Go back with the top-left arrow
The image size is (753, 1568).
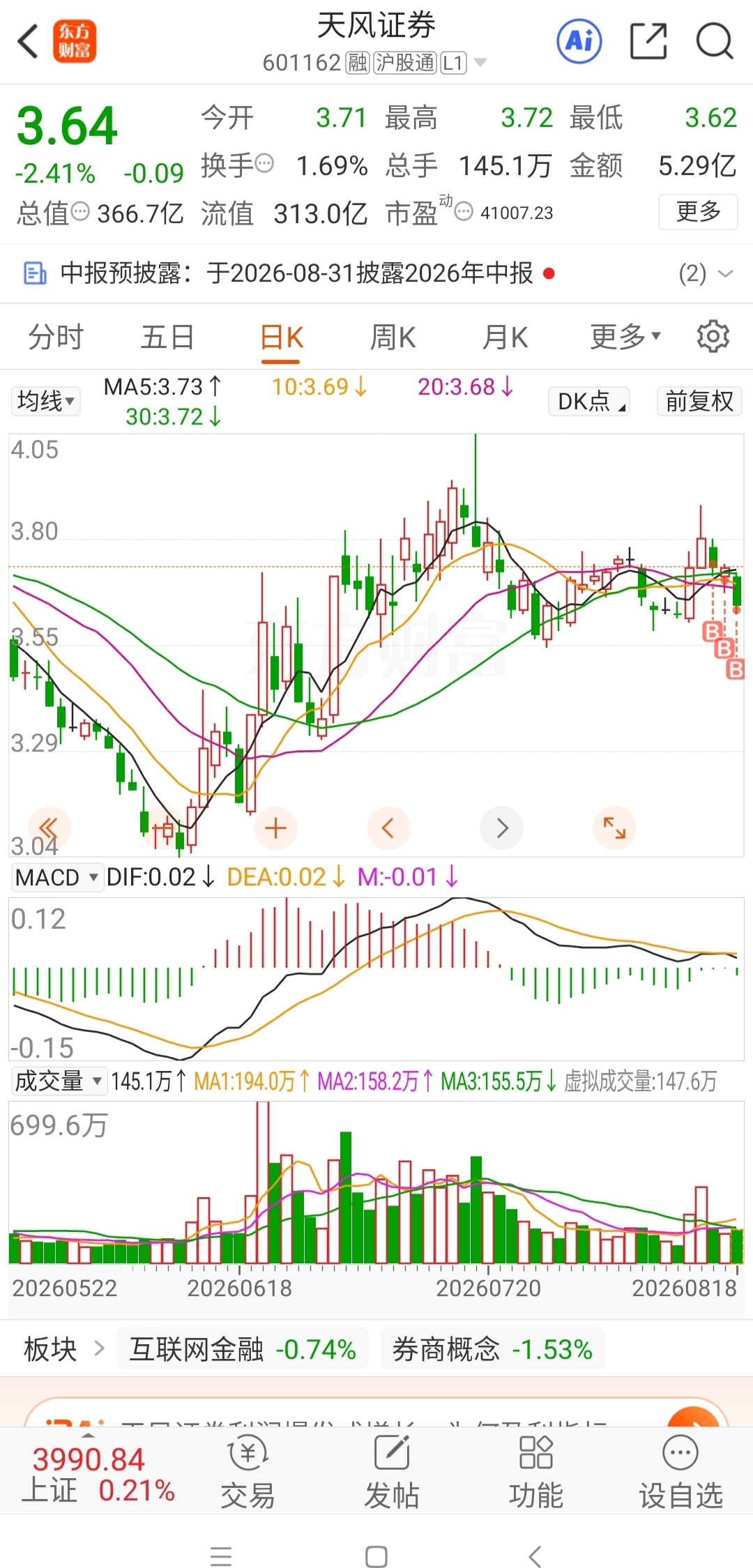pos(28,41)
